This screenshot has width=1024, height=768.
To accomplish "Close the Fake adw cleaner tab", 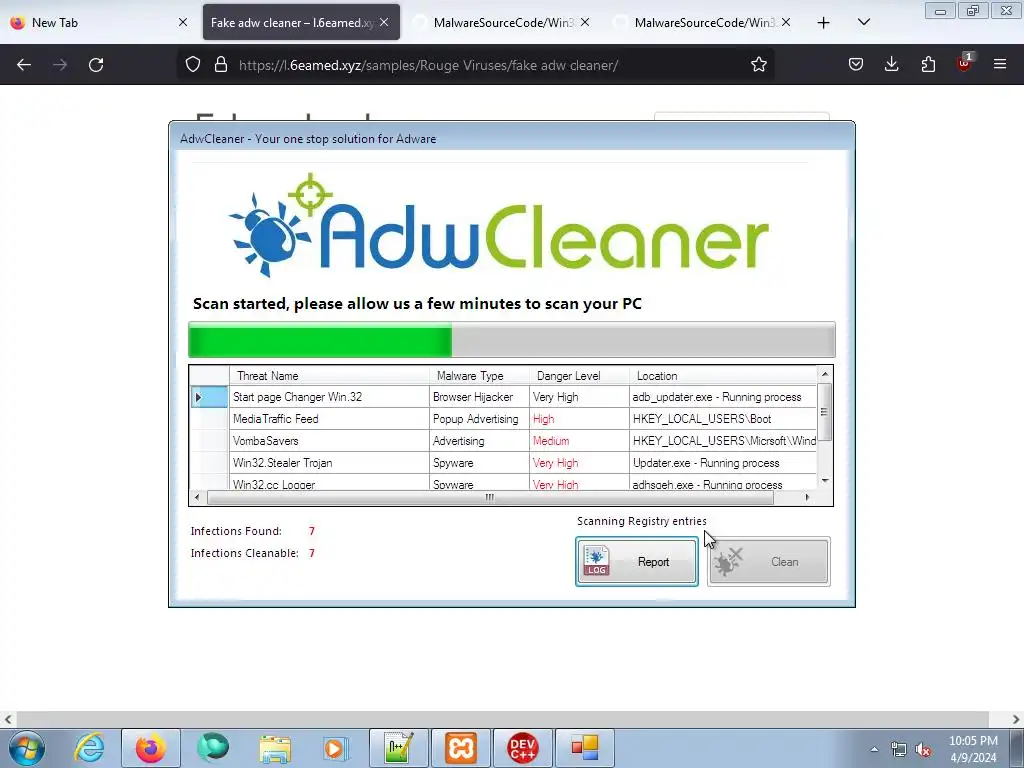I will point(384,22).
